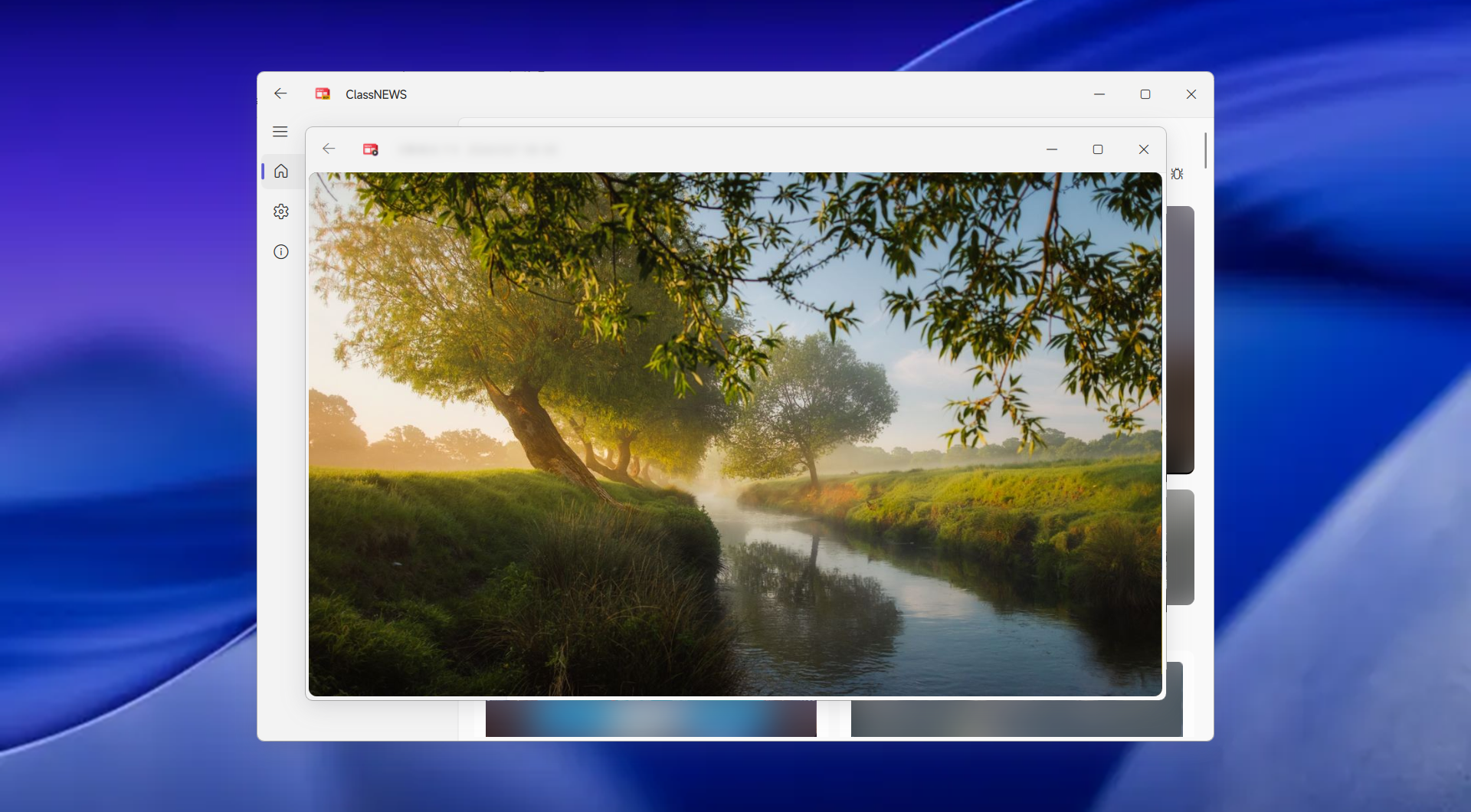Select the blue blurred thumbnail at bottom left
This screenshot has width=1471, height=812.
[x=650, y=719]
